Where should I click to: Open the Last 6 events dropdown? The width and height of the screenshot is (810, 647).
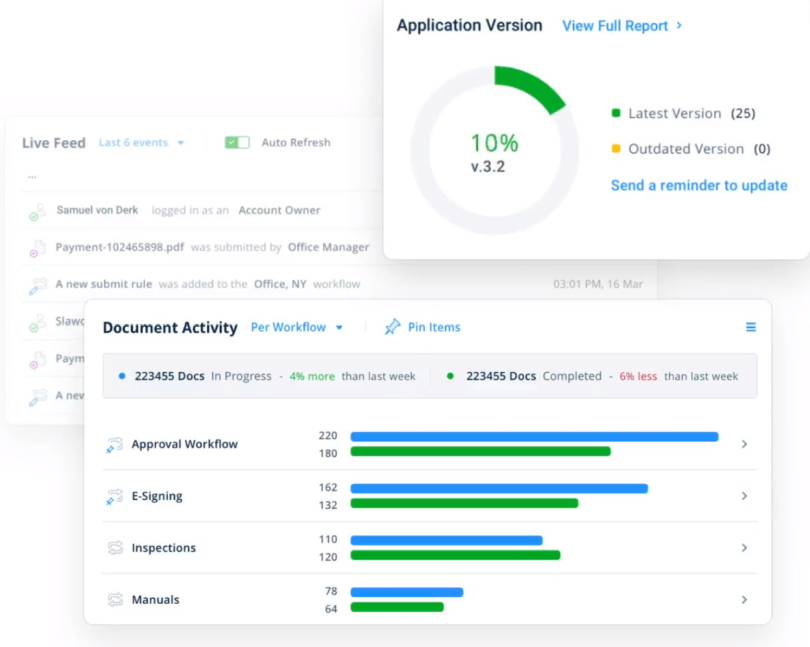tap(140, 143)
